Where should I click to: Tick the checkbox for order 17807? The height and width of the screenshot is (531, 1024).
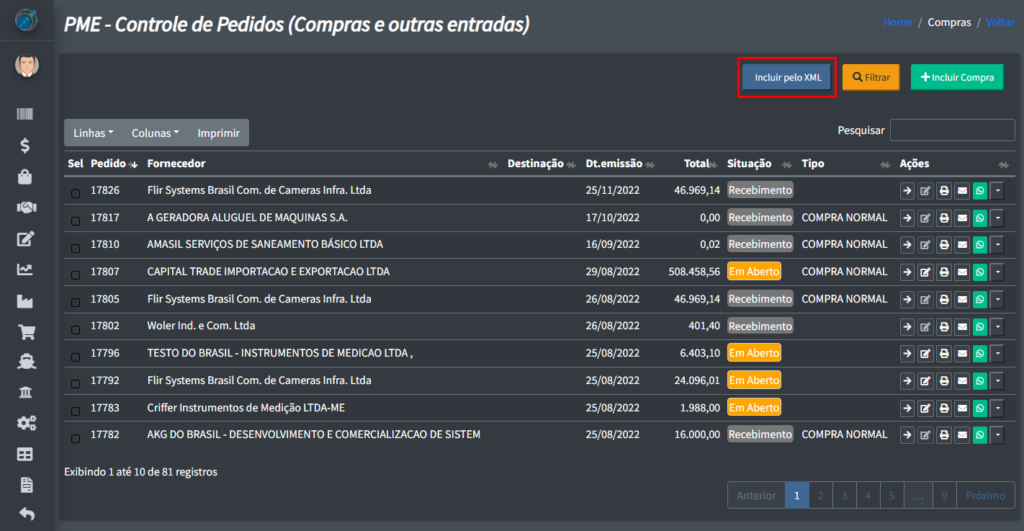pos(76,273)
